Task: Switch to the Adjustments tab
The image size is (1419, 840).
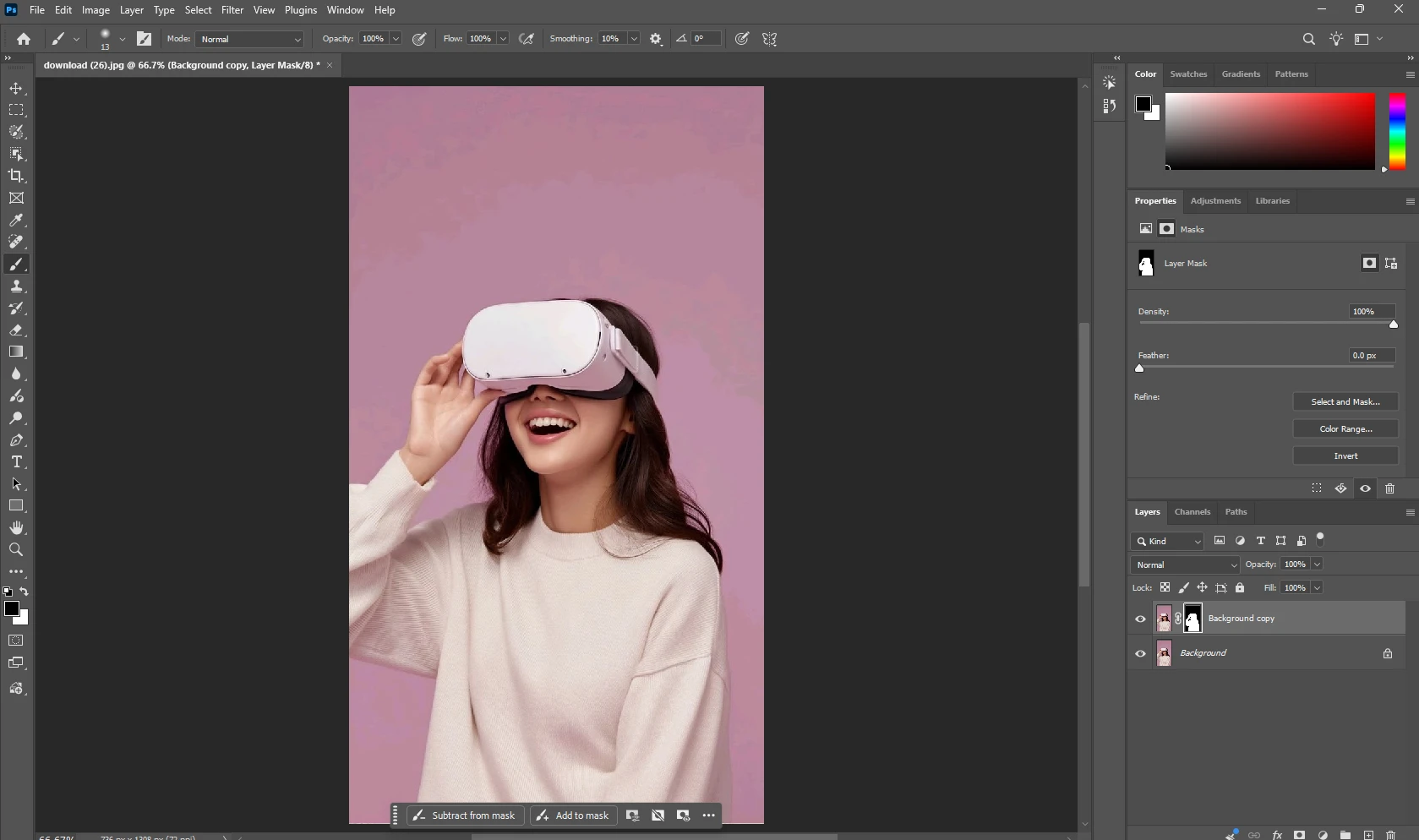Action: (1215, 201)
